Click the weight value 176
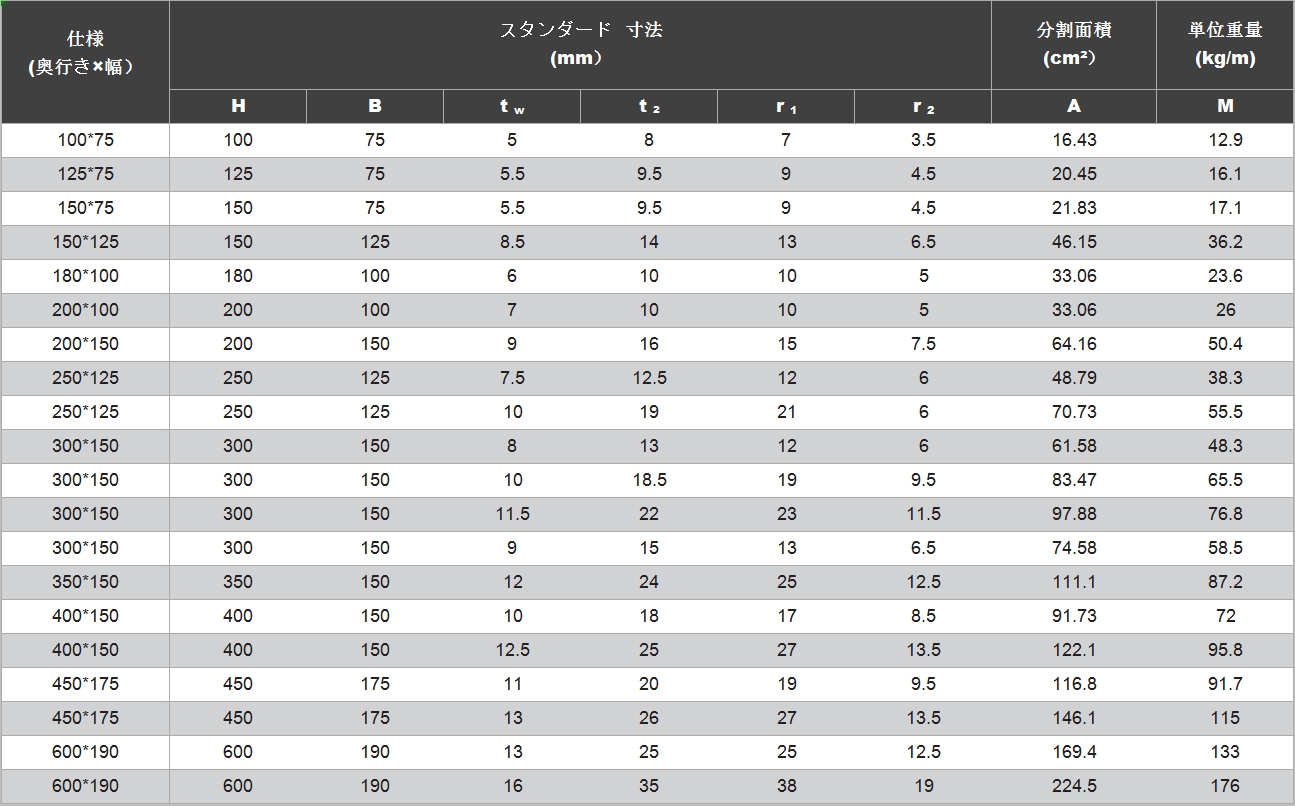 1225,786
